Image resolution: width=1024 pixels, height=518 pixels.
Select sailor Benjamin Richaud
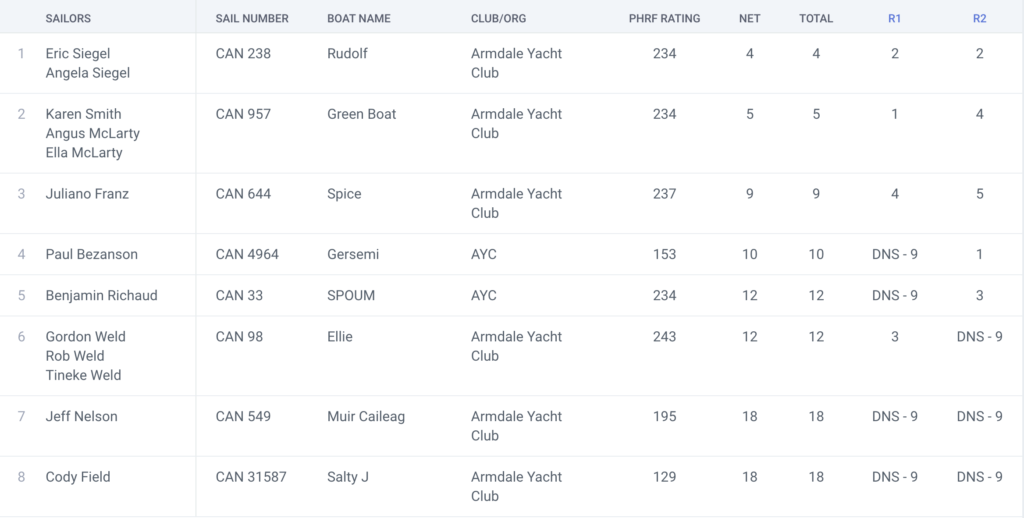[x=101, y=296]
